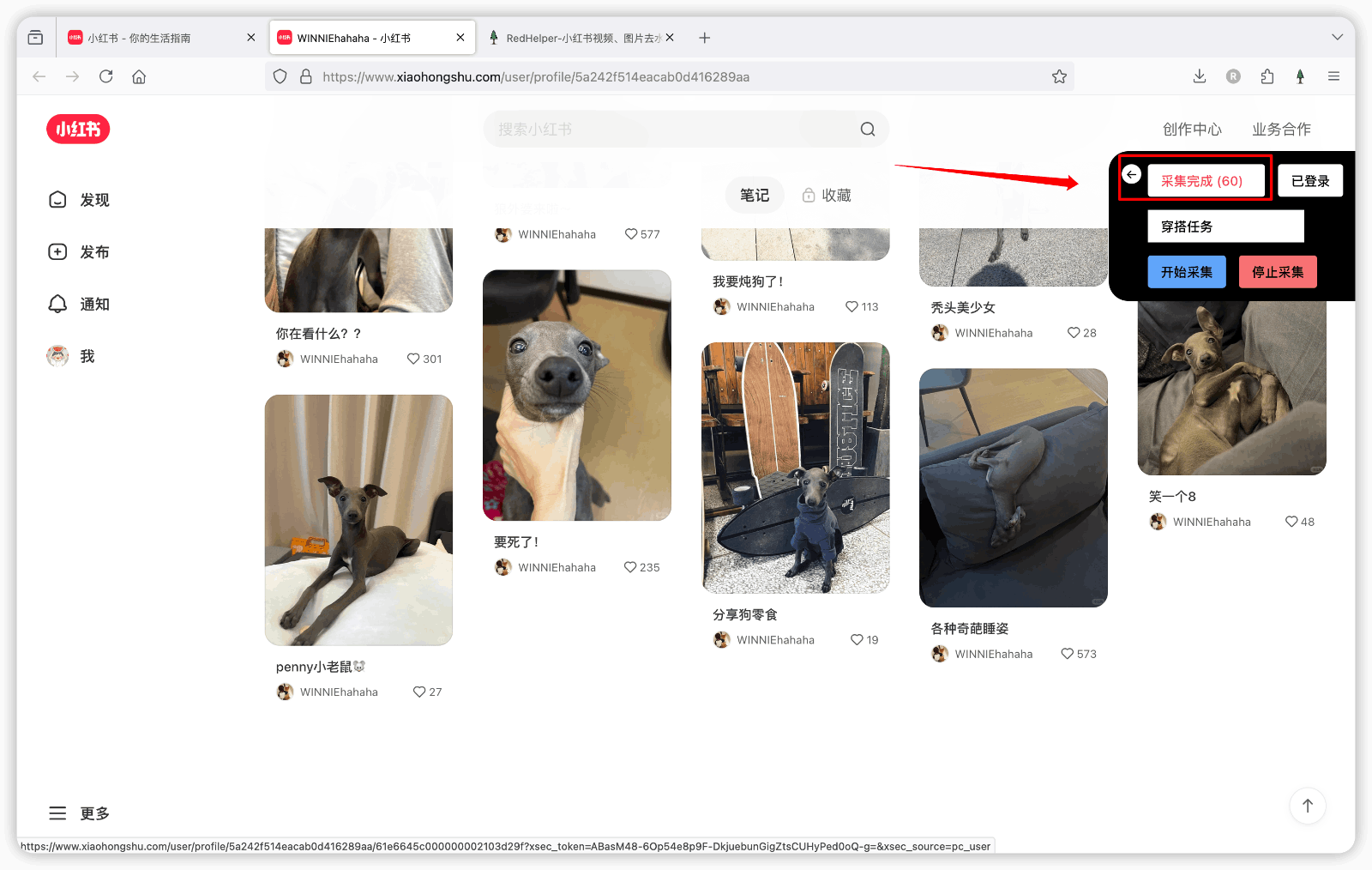Image resolution: width=1372 pixels, height=870 pixels.
Task: Click the RedHelper tree extension icon
Action: [1301, 76]
